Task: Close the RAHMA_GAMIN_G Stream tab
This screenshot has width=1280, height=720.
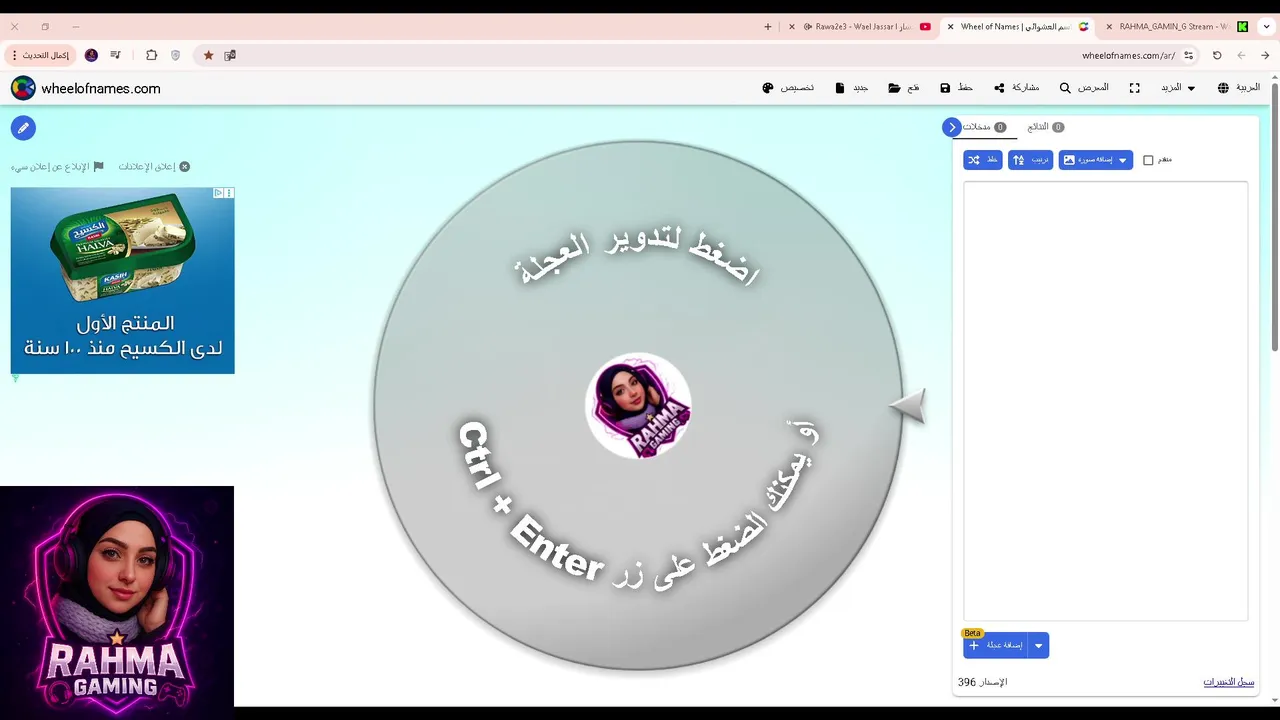Action: pos(1108,27)
